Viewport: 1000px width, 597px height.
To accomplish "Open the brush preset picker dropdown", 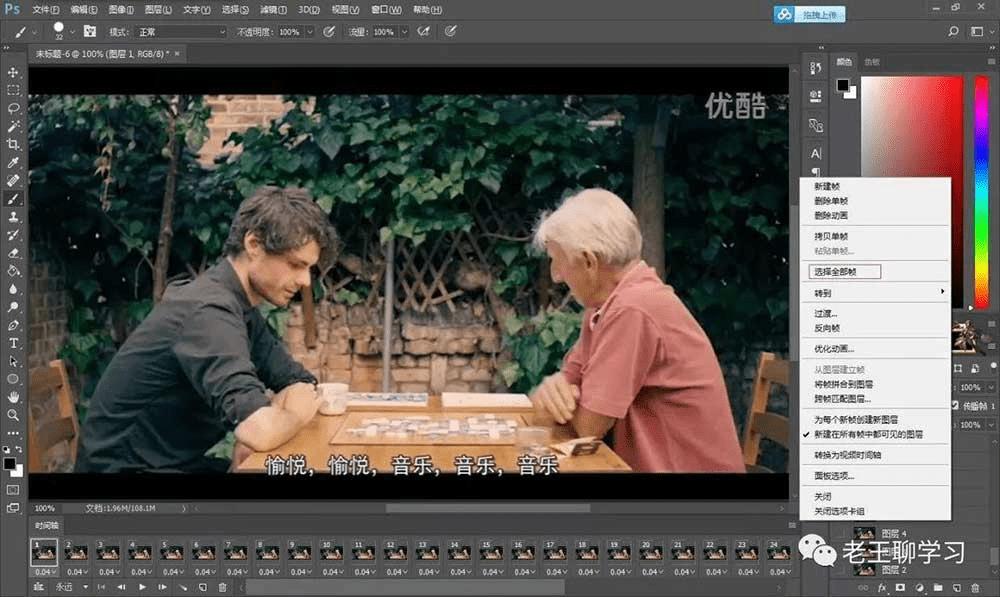I will click(71, 31).
